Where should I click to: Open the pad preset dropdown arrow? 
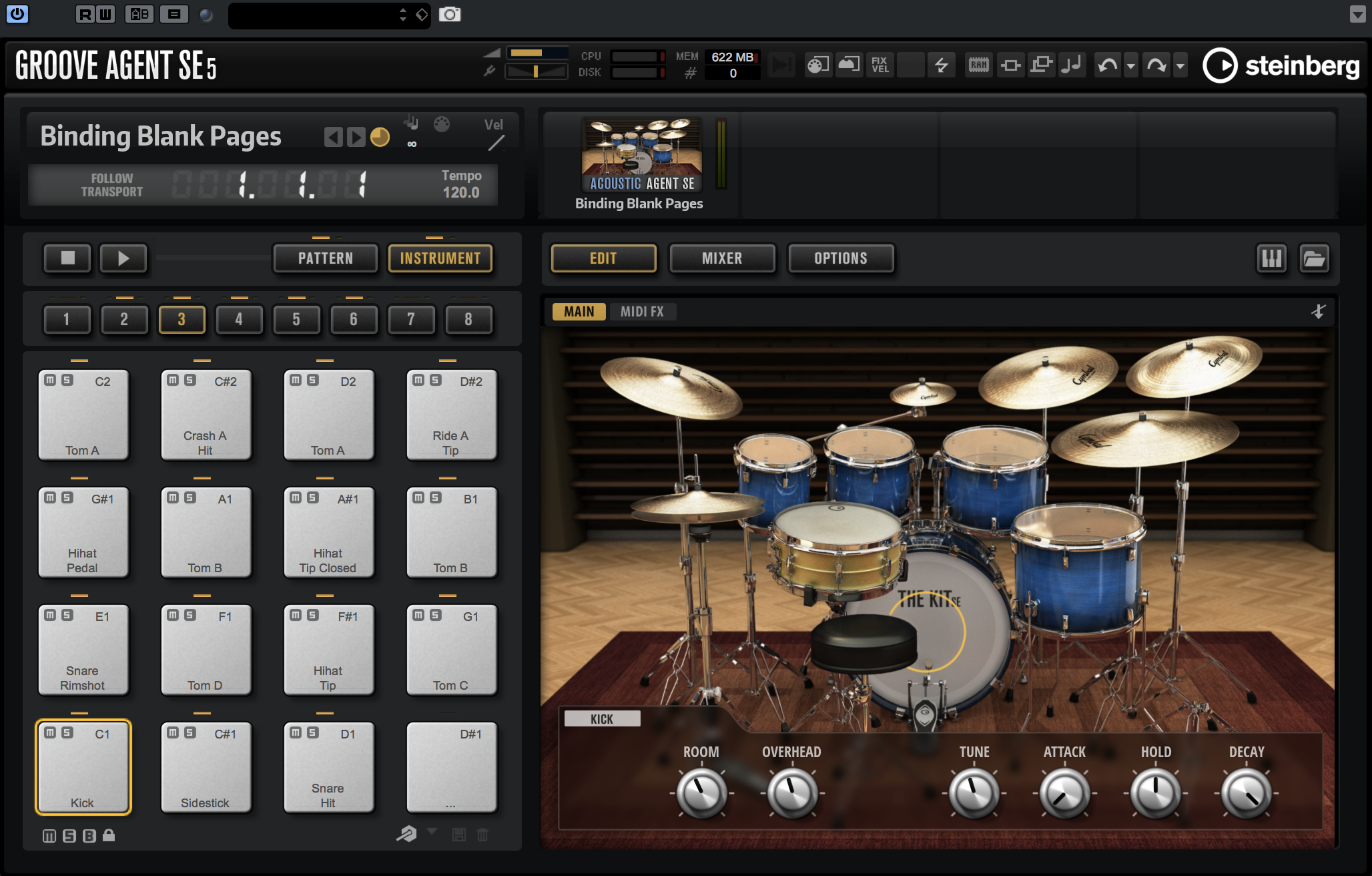[x=432, y=831]
